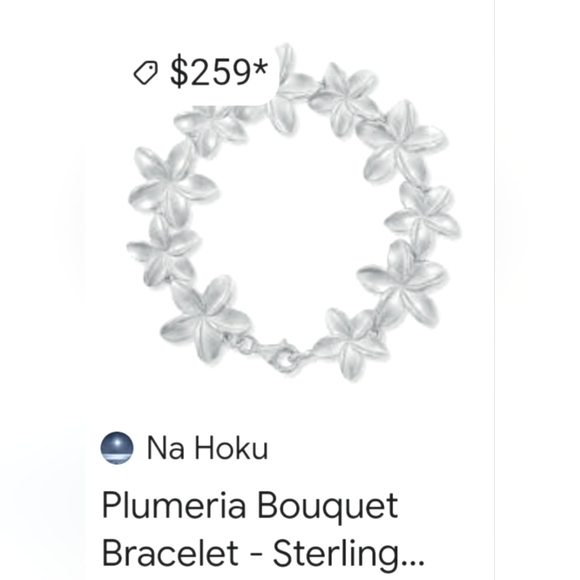Click the ellipsis ending the truncated title
Image resolution: width=580 pixels, height=580 pixels.
point(412,562)
